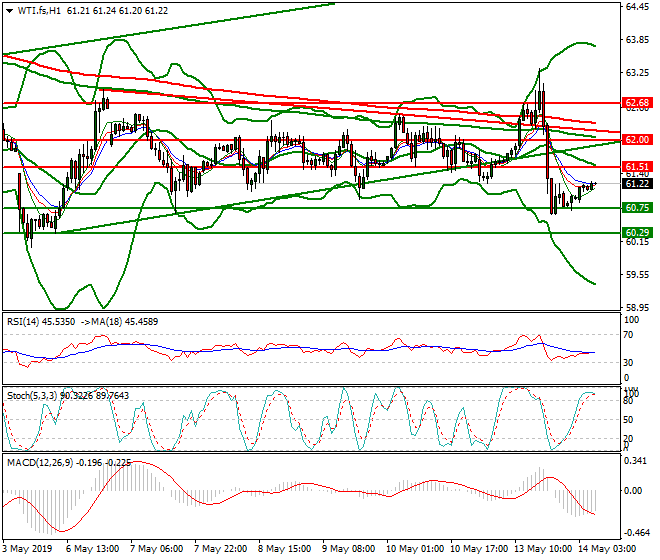Viewport: 660px width, 560px height.
Task: Click the 62.00 red price level label
Action: [x=637, y=140]
